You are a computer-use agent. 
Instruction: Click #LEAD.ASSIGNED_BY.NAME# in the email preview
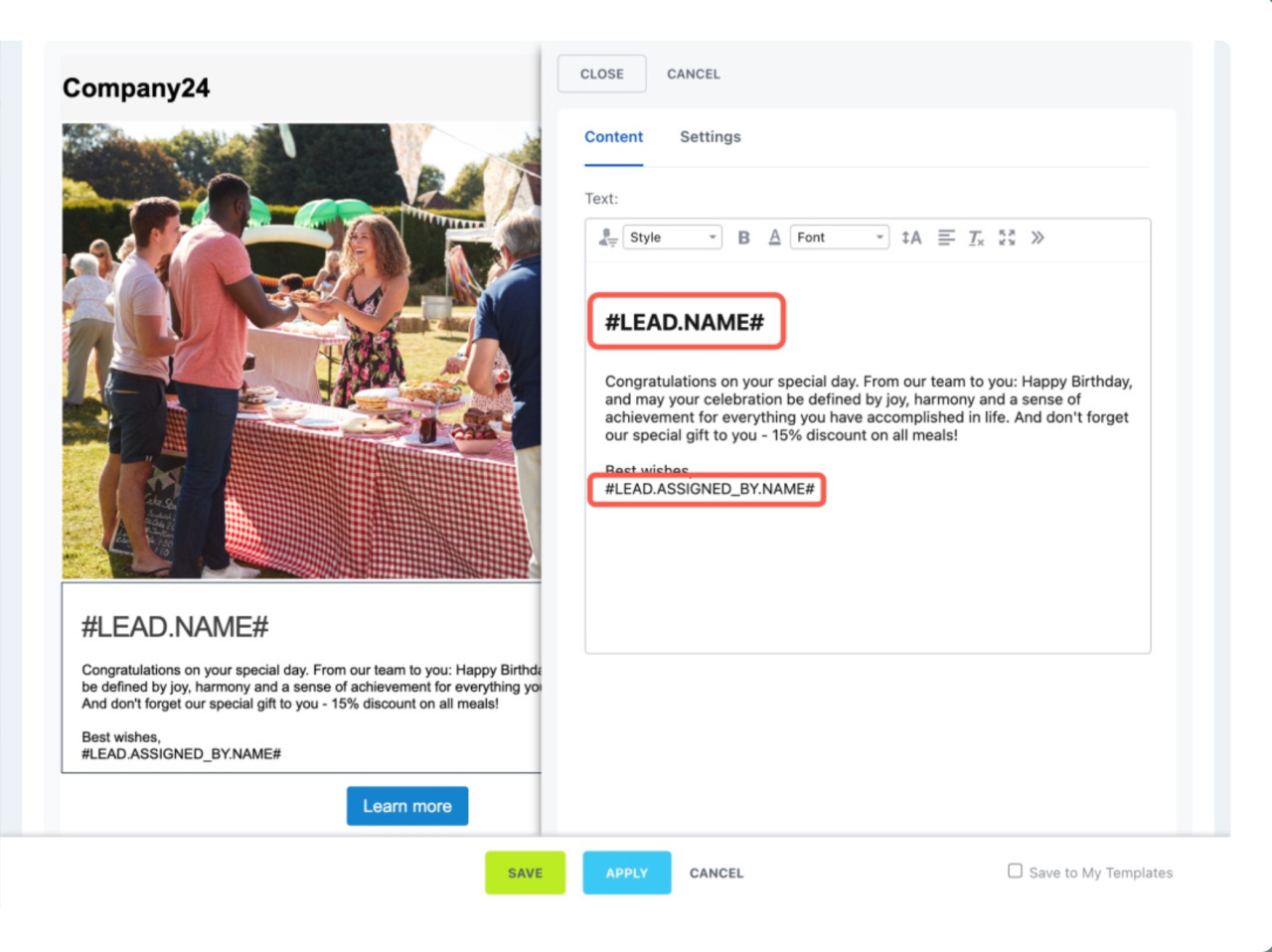point(181,754)
